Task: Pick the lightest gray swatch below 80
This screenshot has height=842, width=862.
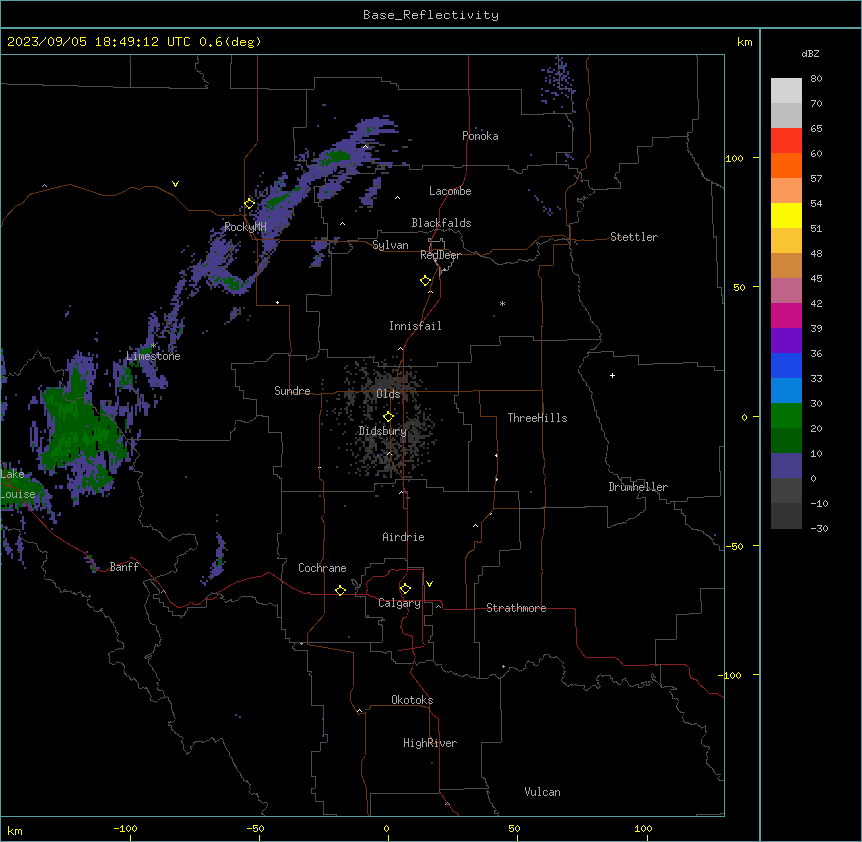Action: click(786, 91)
